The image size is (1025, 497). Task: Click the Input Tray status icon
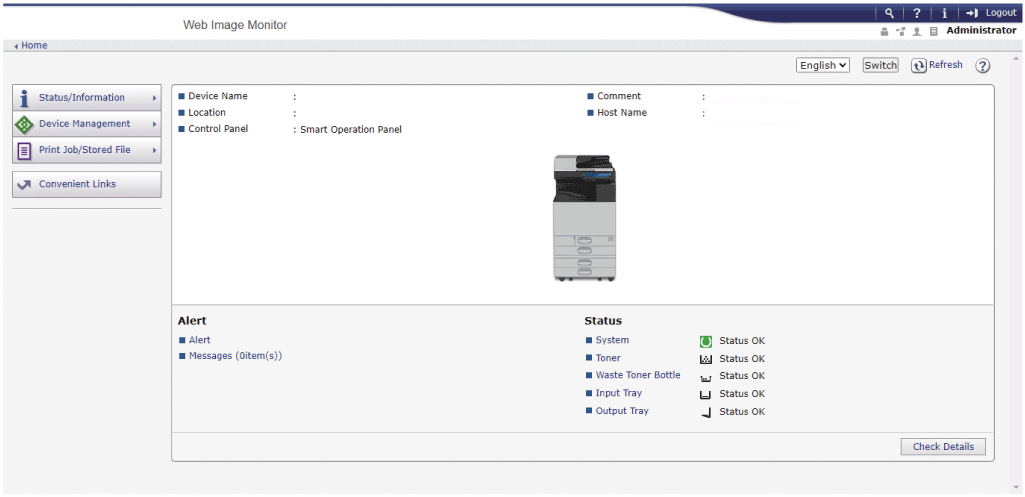[706, 394]
